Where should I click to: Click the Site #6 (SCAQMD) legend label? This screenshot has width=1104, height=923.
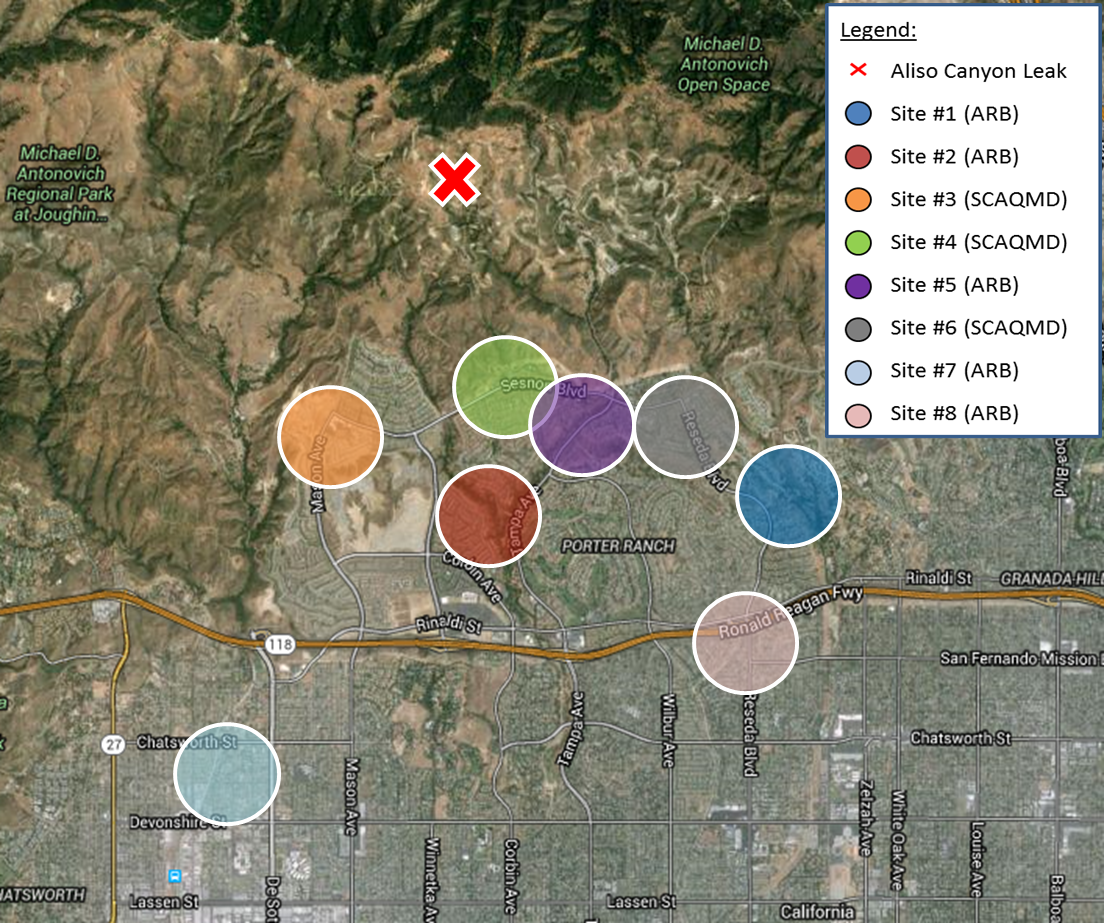pyautogui.click(x=979, y=329)
